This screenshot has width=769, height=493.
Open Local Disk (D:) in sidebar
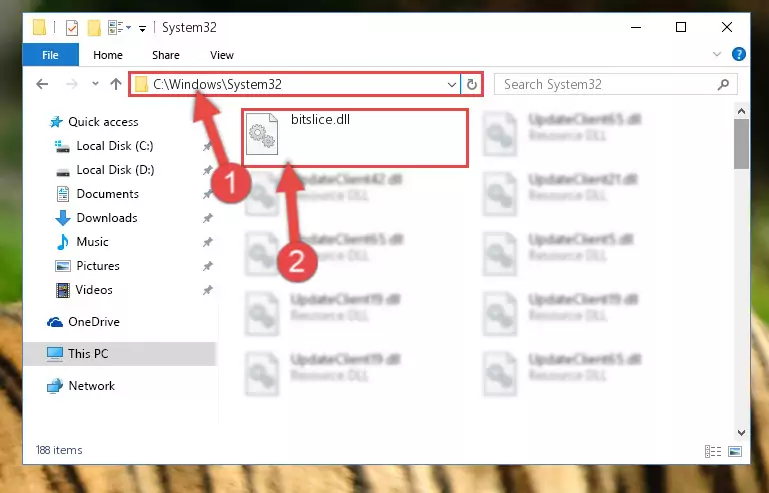tap(105, 170)
